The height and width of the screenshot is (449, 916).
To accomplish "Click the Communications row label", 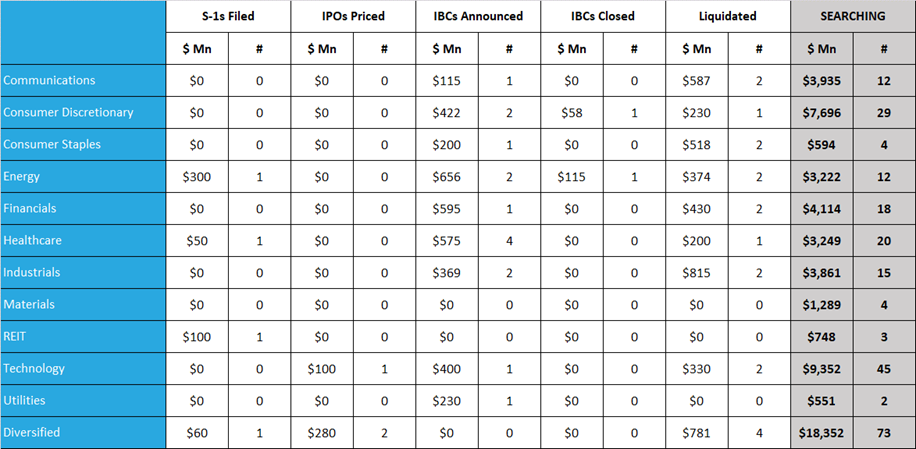I will coord(49,80).
